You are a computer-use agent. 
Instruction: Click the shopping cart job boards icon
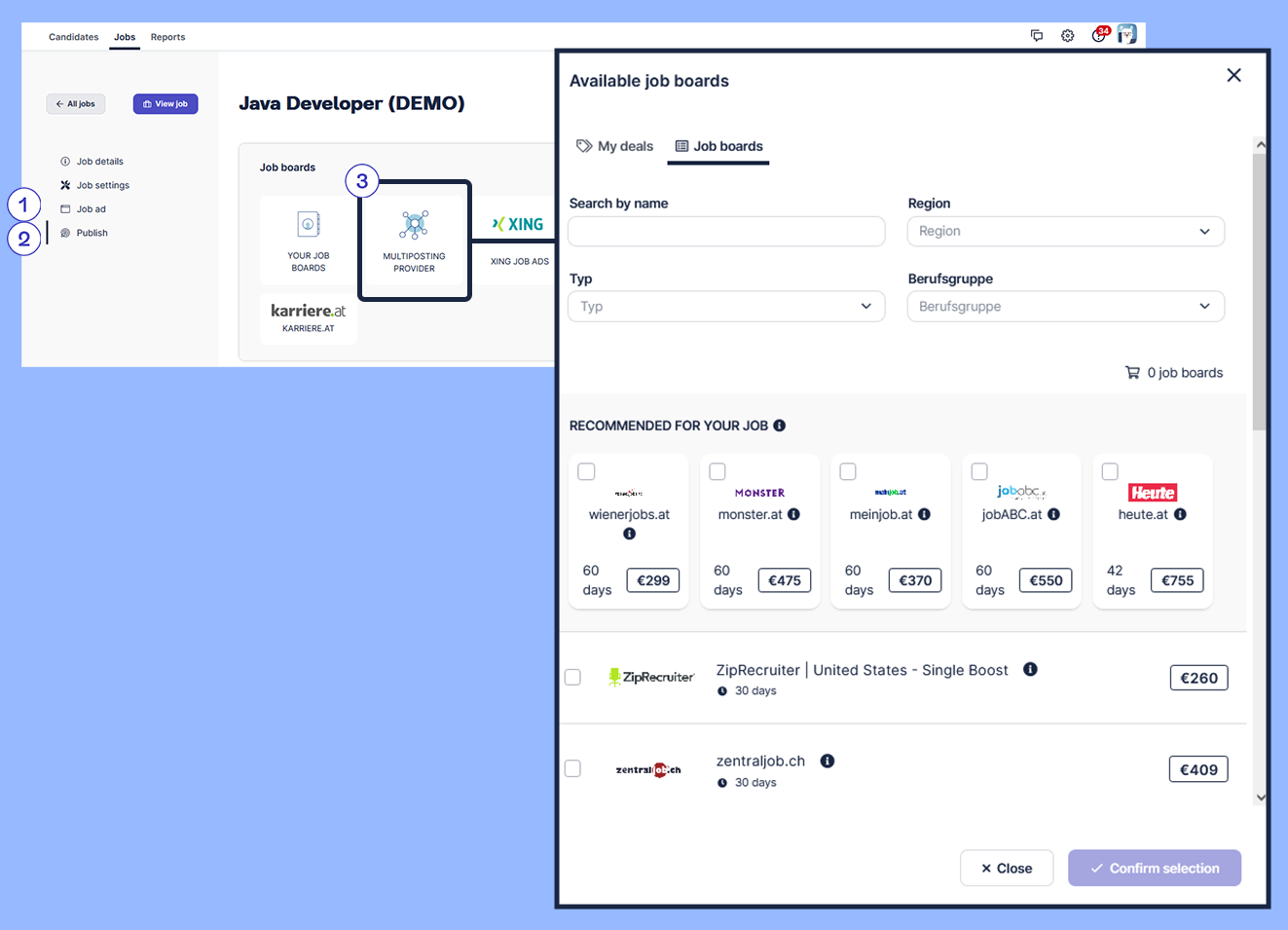[1132, 372]
